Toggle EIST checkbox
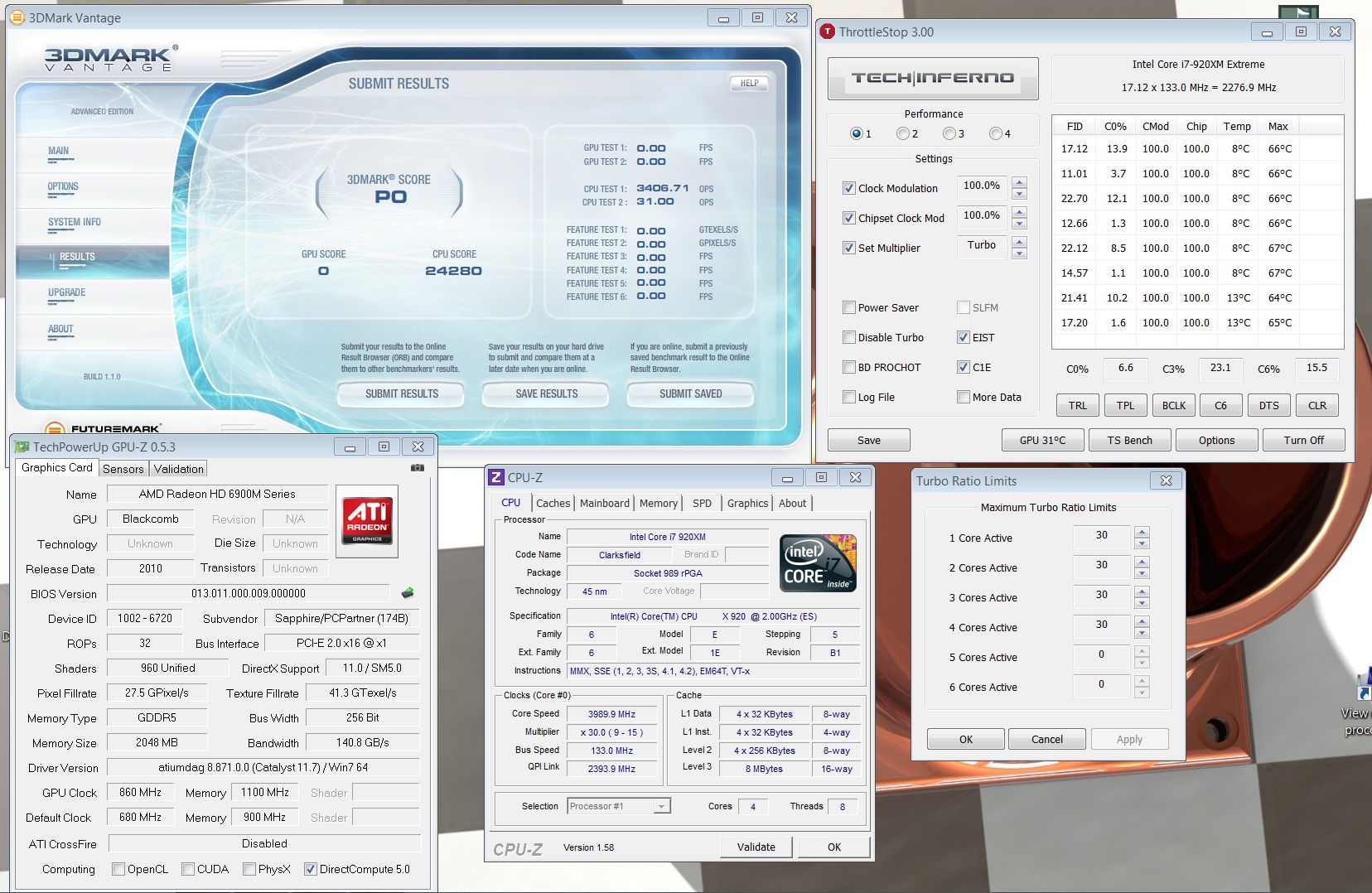This screenshot has height=893, width=1372. [963, 337]
